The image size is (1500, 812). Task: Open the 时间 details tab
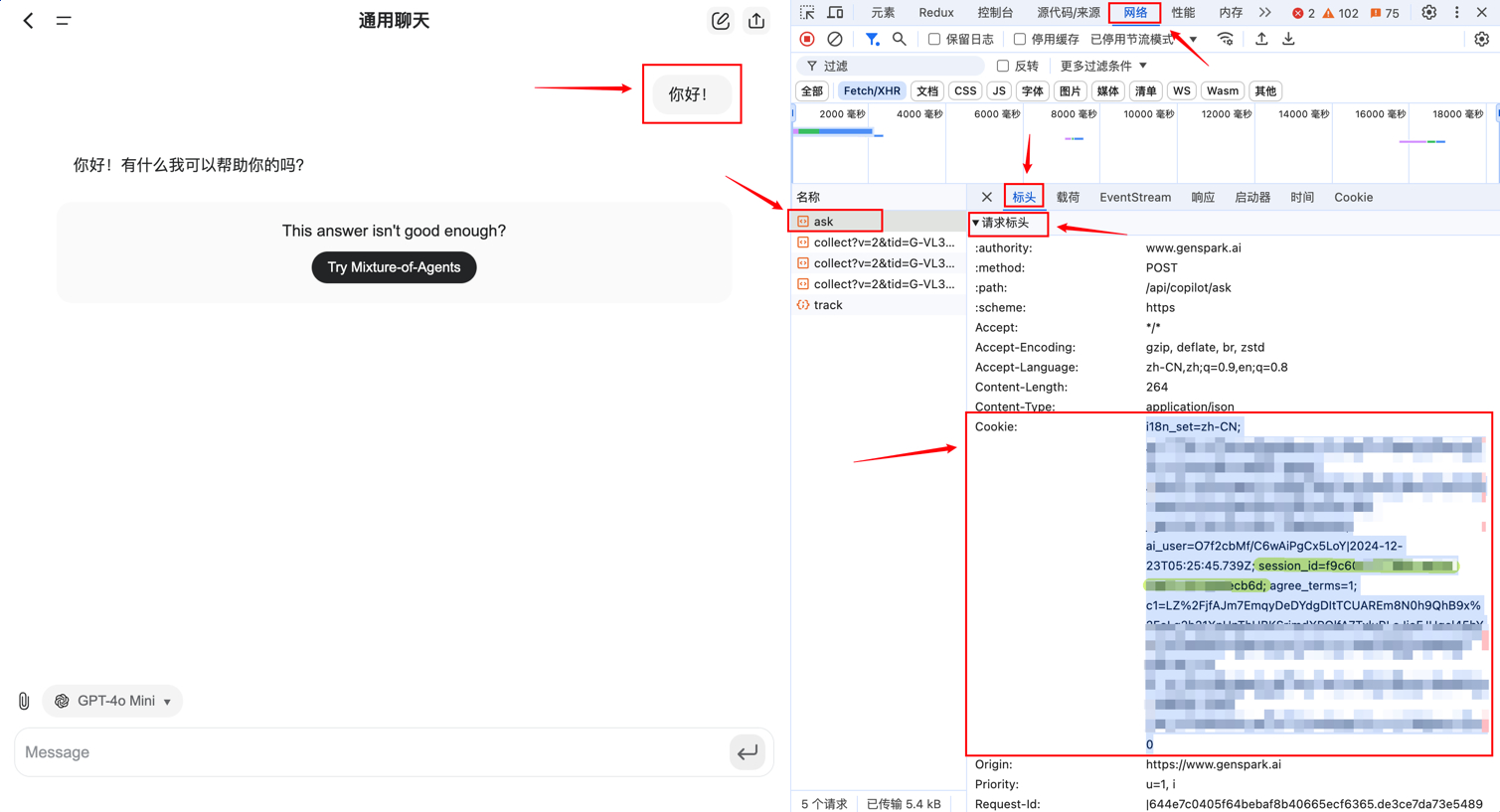1302,197
